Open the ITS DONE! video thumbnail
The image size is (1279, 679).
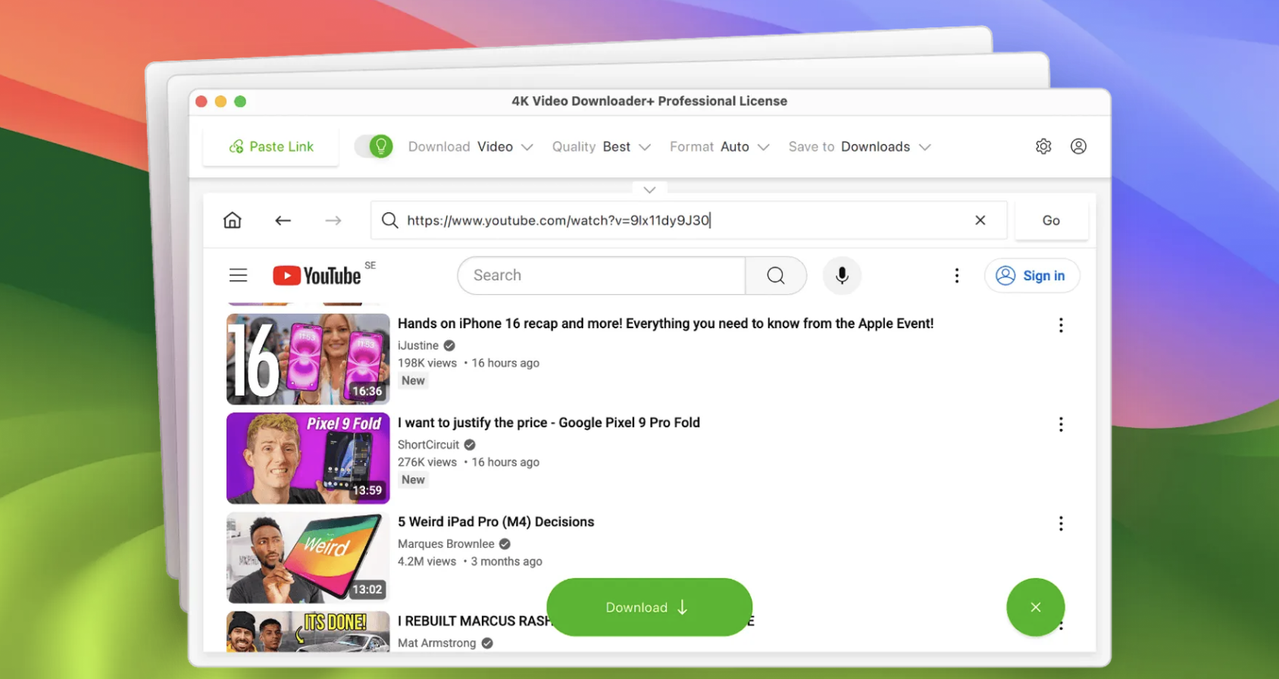[x=308, y=632]
